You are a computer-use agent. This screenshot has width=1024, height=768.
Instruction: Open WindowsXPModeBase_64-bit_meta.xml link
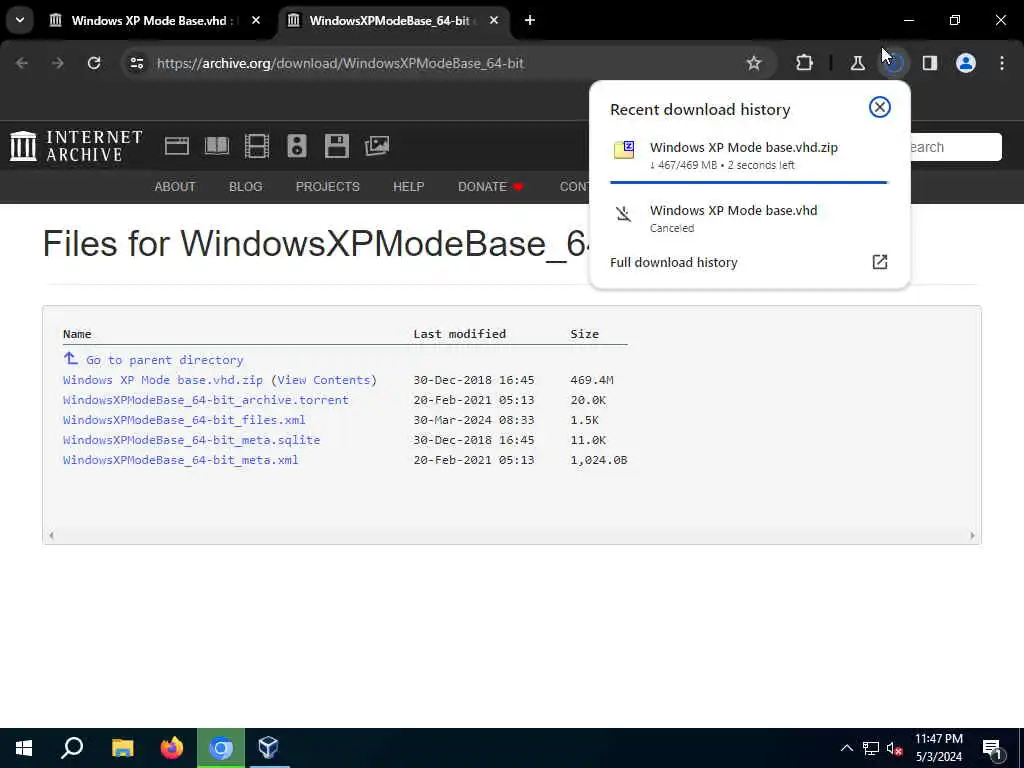(x=180, y=460)
